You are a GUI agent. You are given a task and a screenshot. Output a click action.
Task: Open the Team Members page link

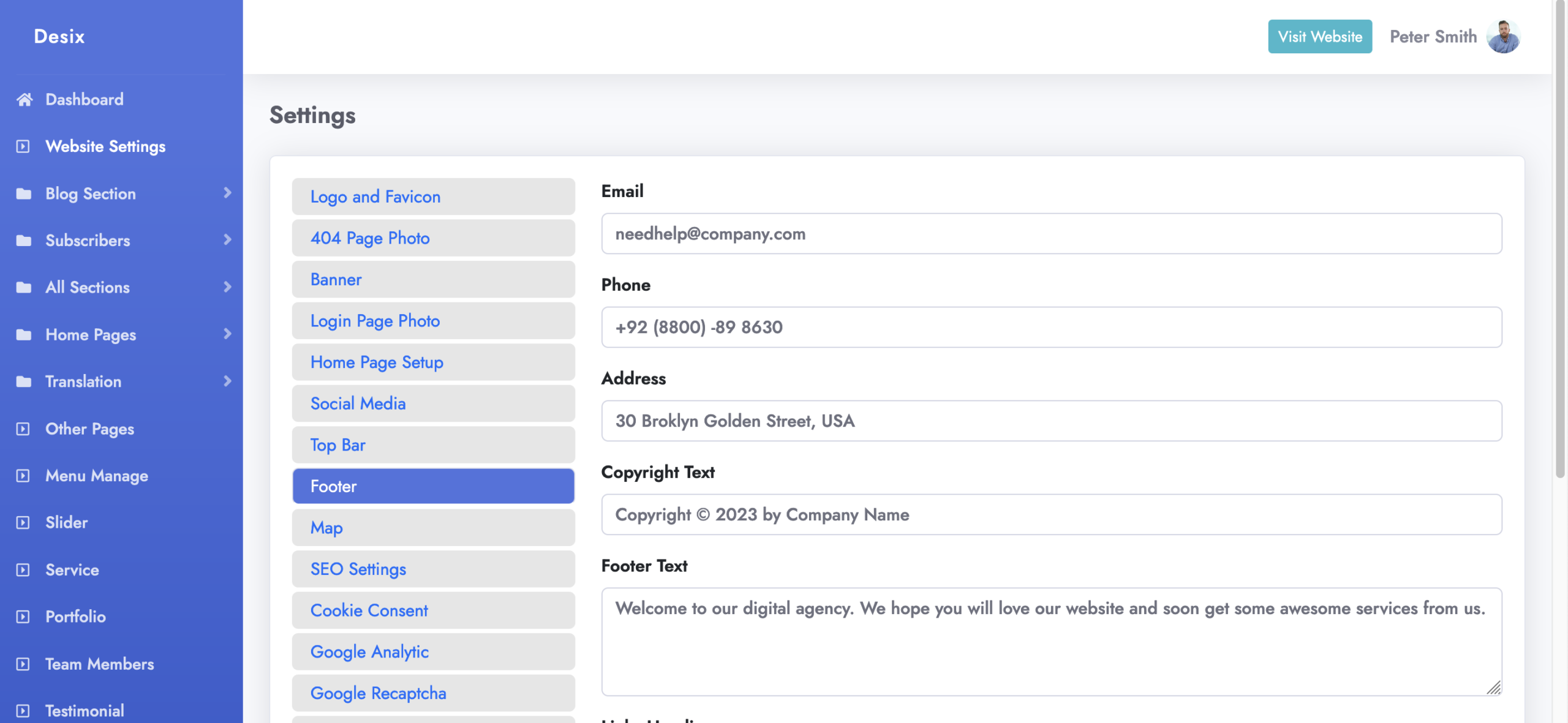click(x=99, y=664)
